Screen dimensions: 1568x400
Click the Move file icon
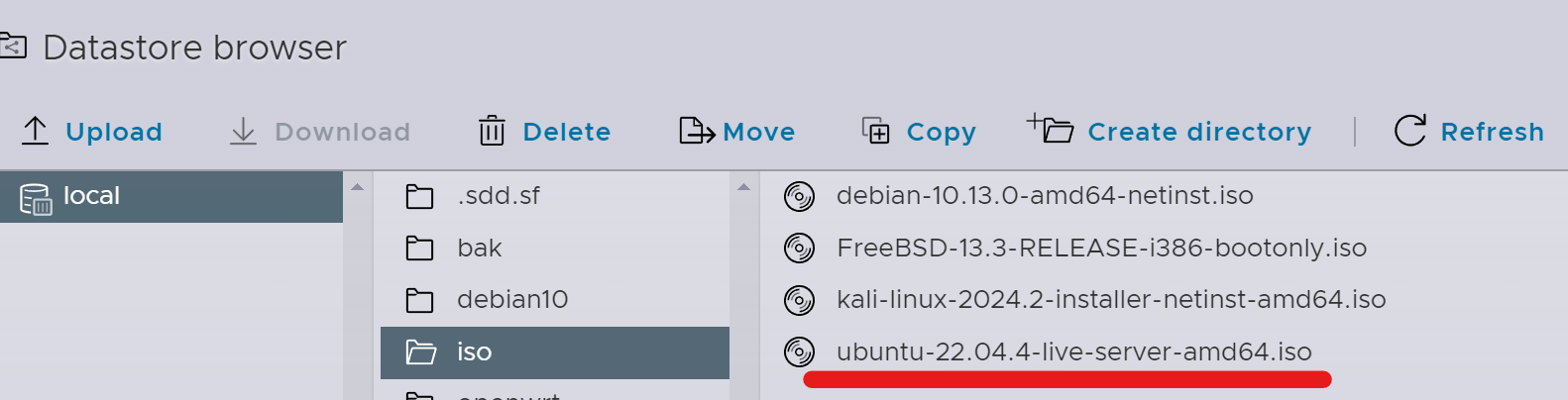point(697,131)
